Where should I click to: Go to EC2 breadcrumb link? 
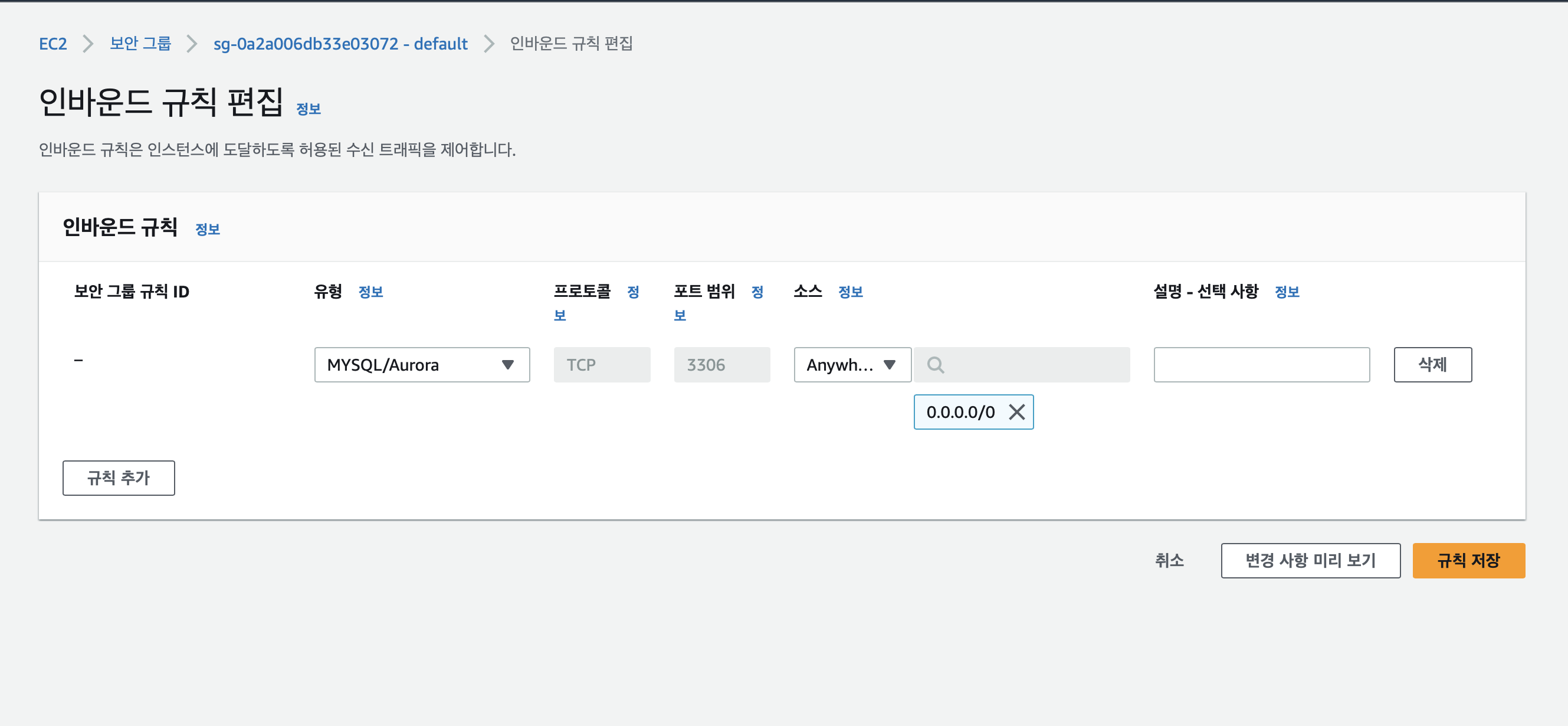pyautogui.click(x=53, y=44)
